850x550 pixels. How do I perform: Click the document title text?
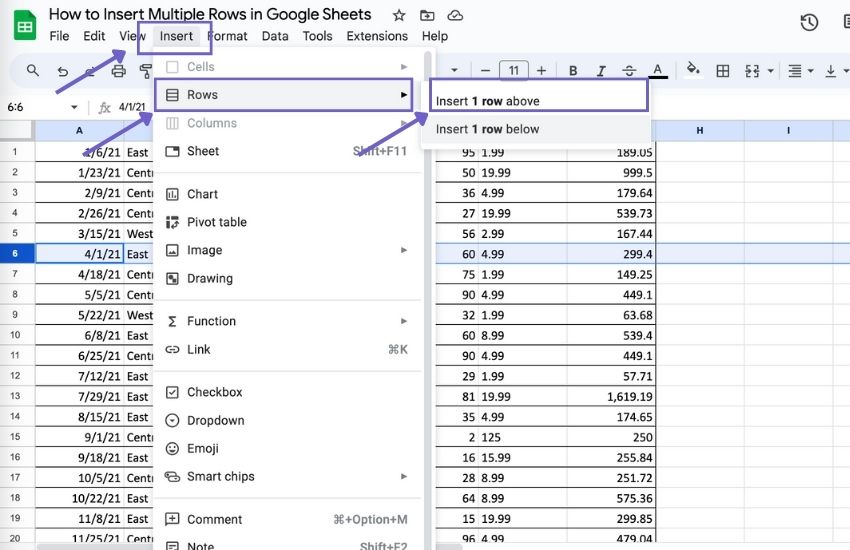210,15
